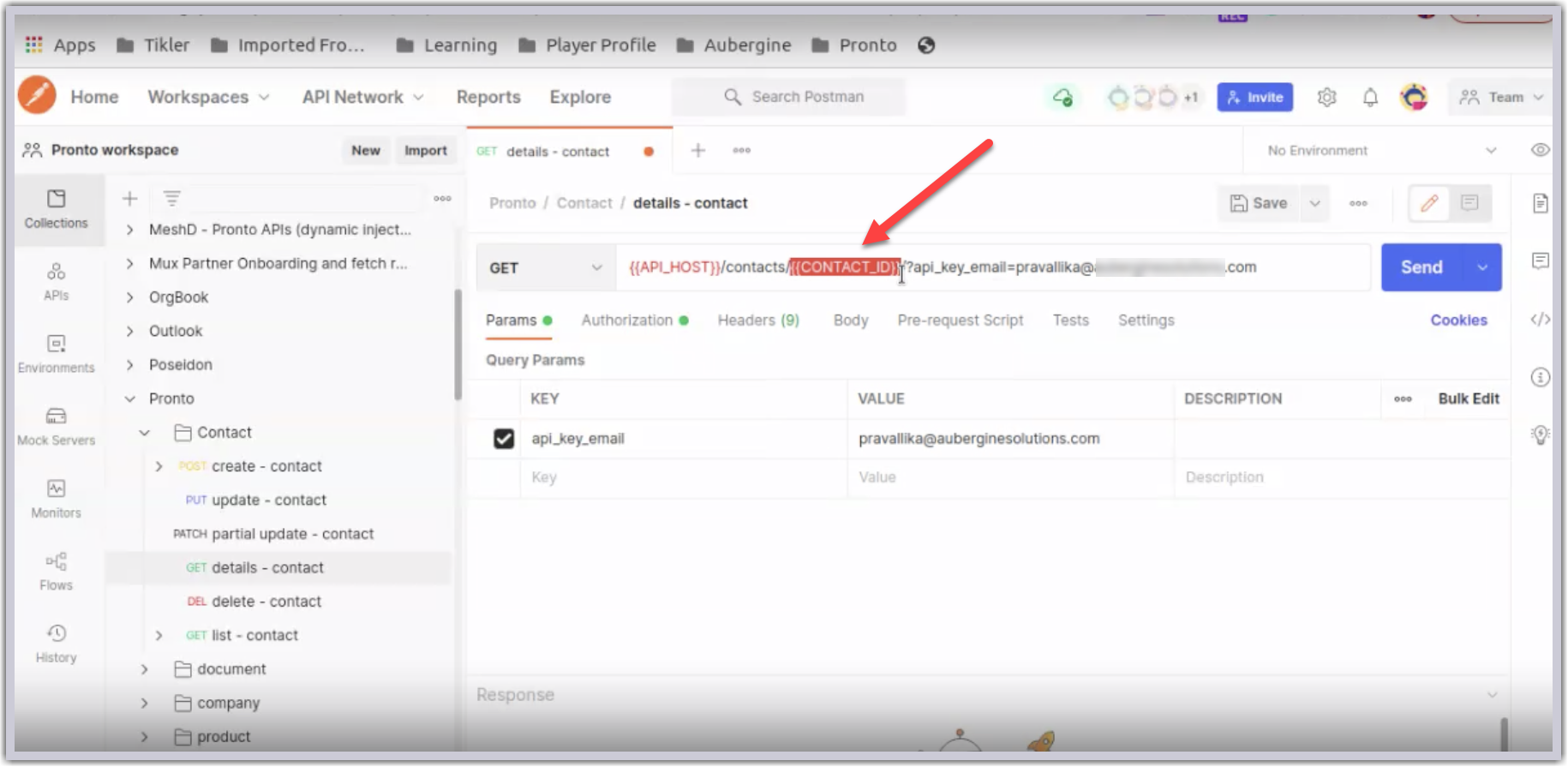Switch to the Settings tab
Image resolution: width=1568 pixels, height=767 pixels.
pos(1146,321)
